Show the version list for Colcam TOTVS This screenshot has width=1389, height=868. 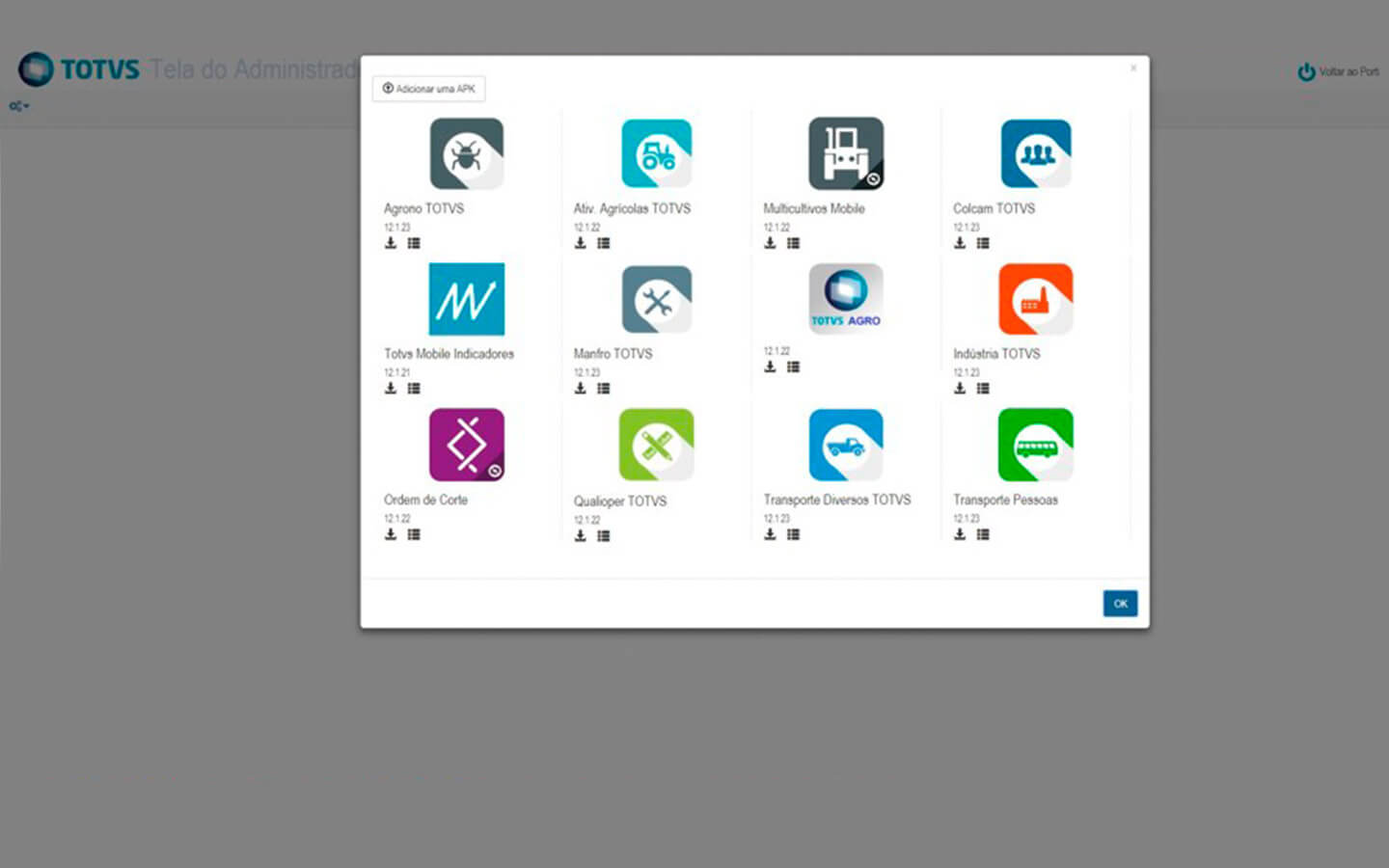(x=983, y=243)
